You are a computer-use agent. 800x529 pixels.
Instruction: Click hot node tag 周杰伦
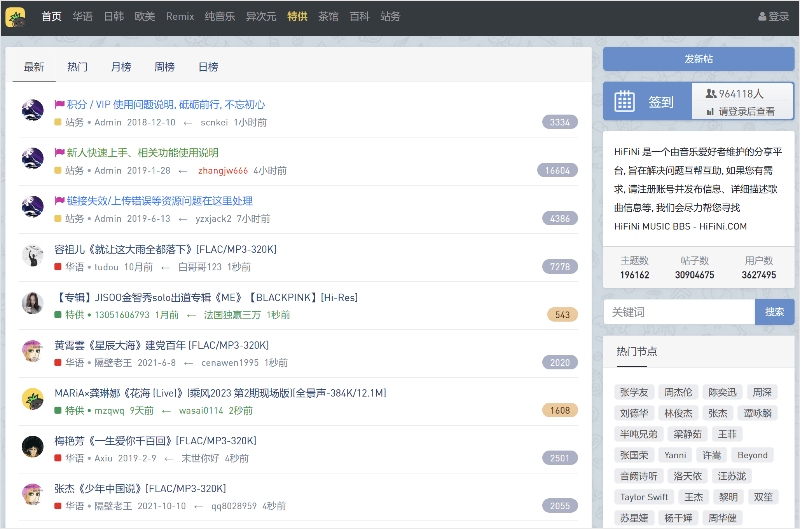(x=679, y=392)
